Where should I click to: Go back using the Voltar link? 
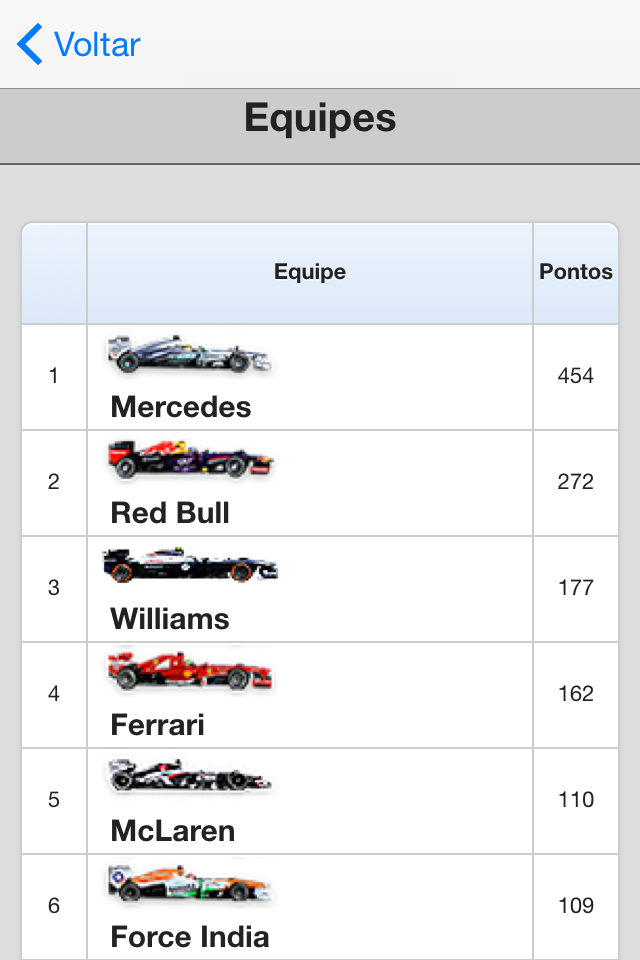[97, 45]
